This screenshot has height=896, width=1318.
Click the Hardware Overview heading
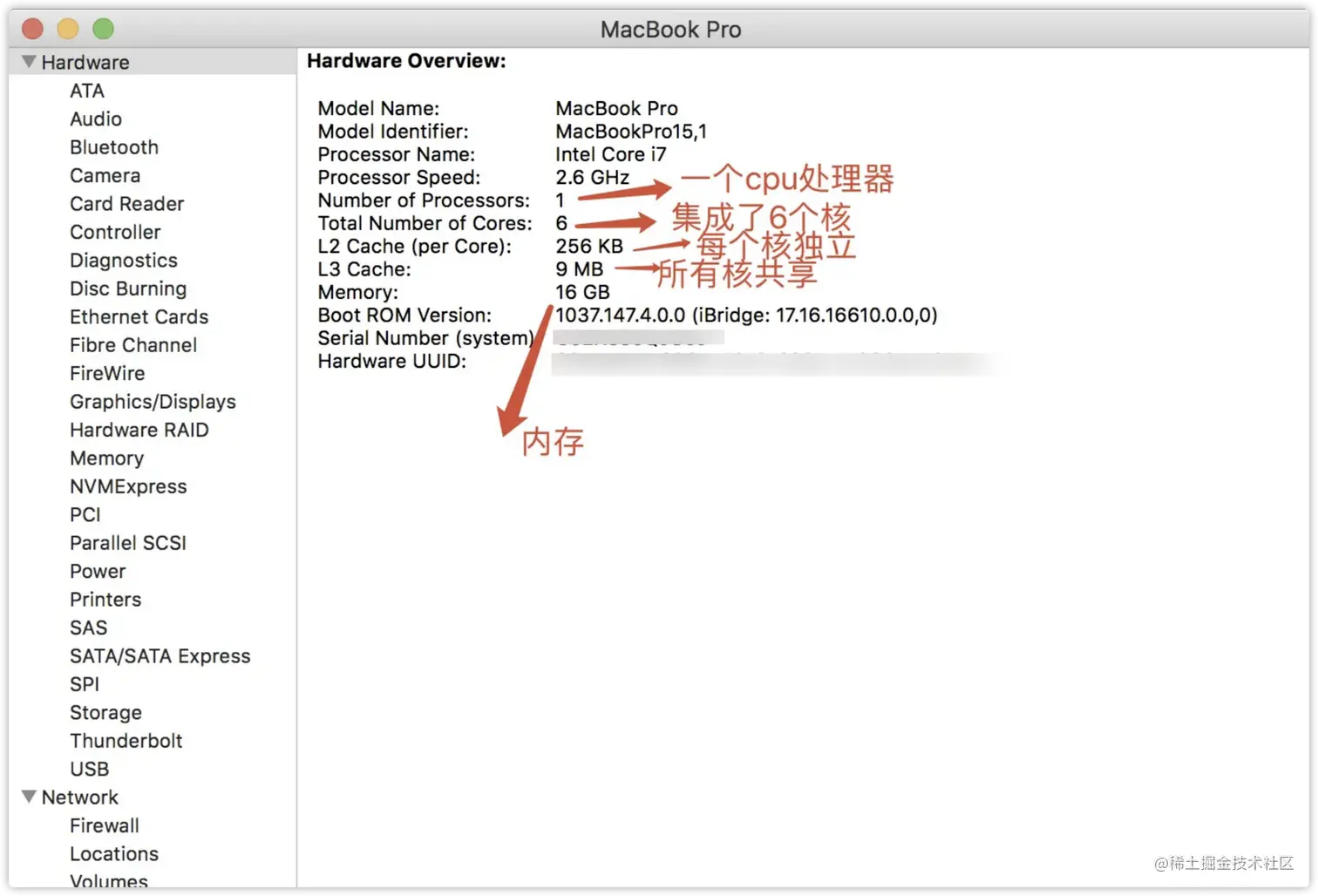coord(406,61)
